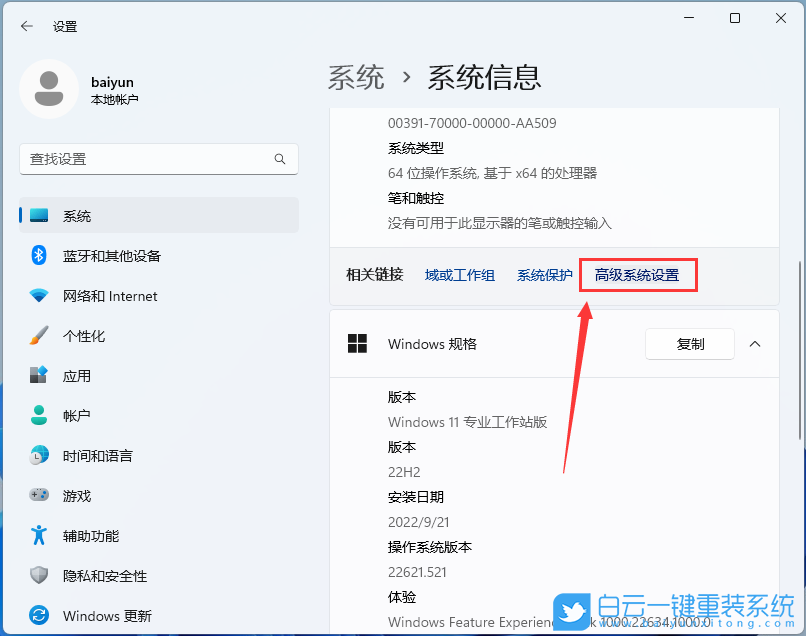Open the 系统保护 link
This screenshot has width=806, height=636.
[x=544, y=275]
